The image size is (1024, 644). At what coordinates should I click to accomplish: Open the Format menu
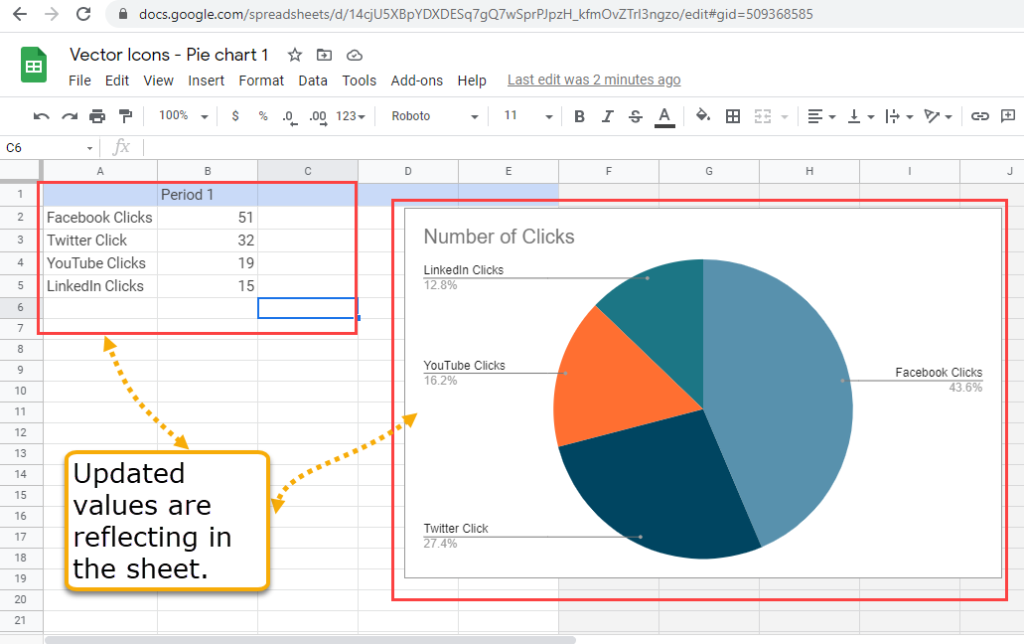tap(261, 80)
